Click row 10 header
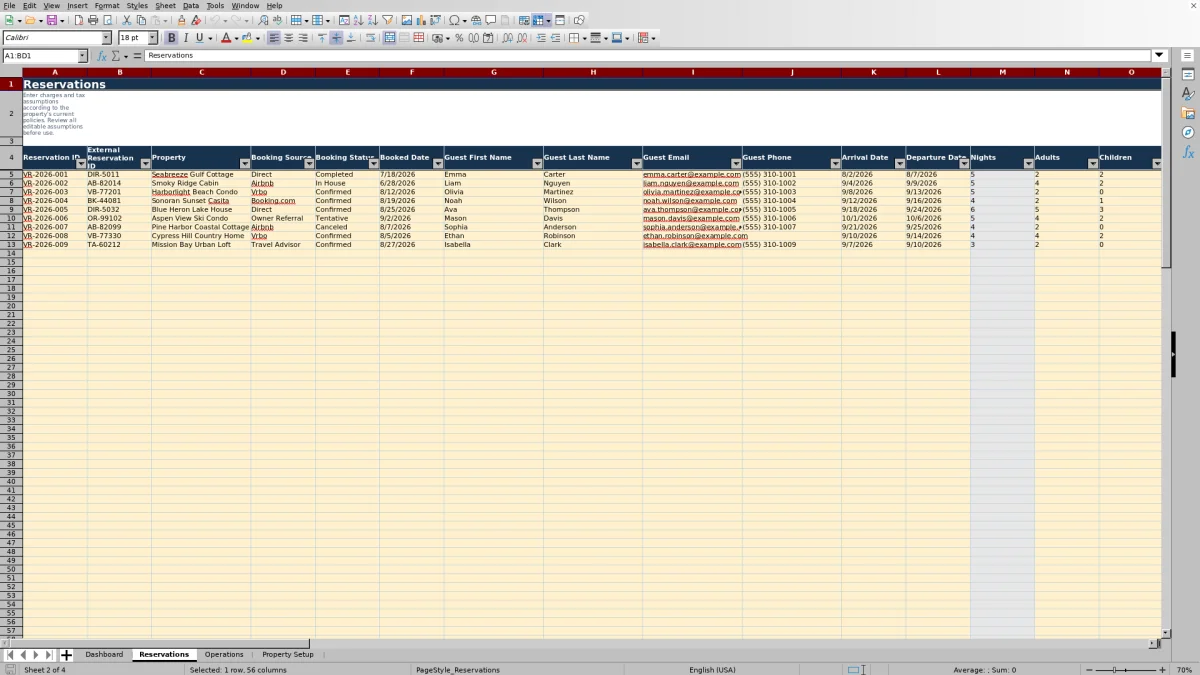 coord(11,218)
